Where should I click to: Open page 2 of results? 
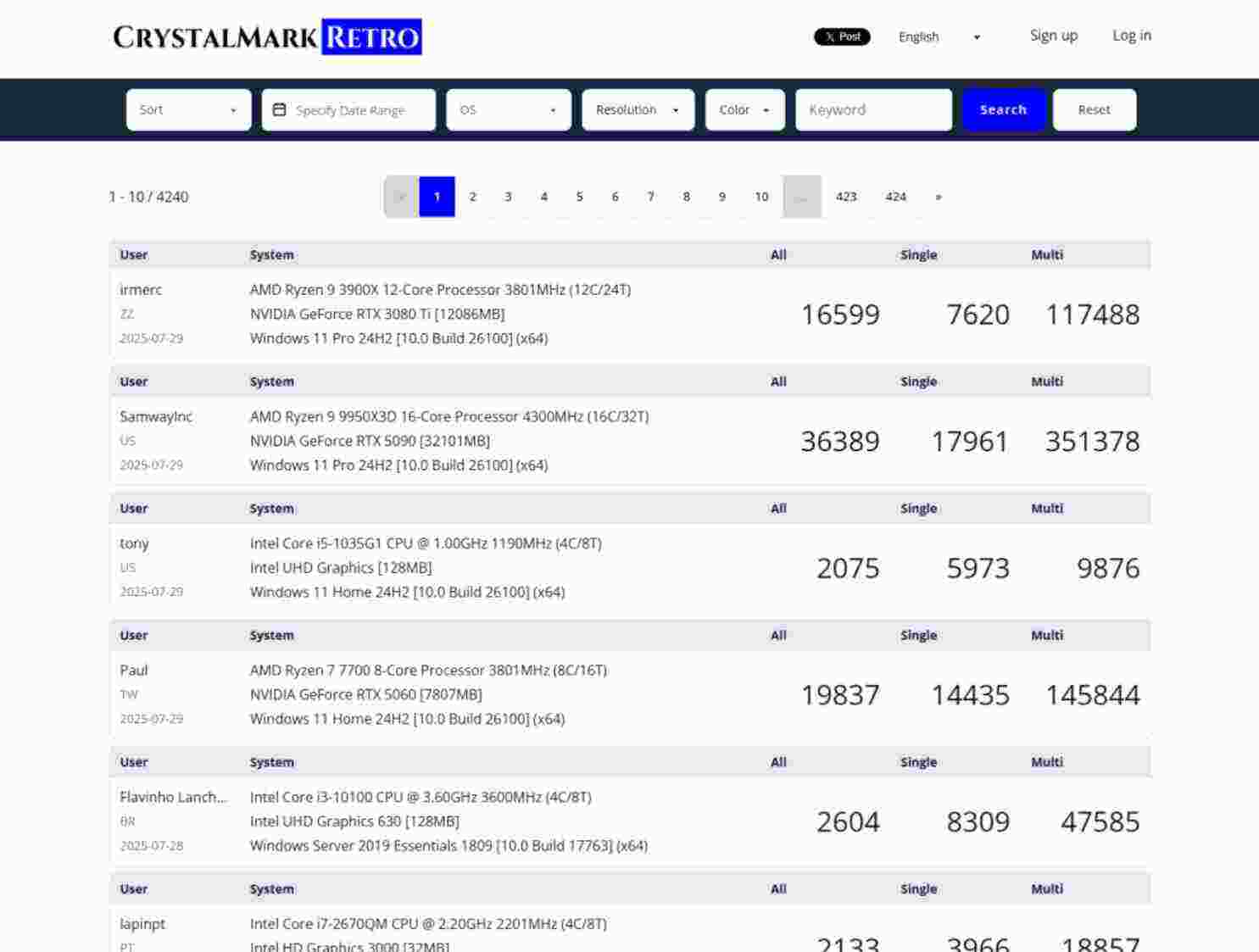[x=472, y=196]
